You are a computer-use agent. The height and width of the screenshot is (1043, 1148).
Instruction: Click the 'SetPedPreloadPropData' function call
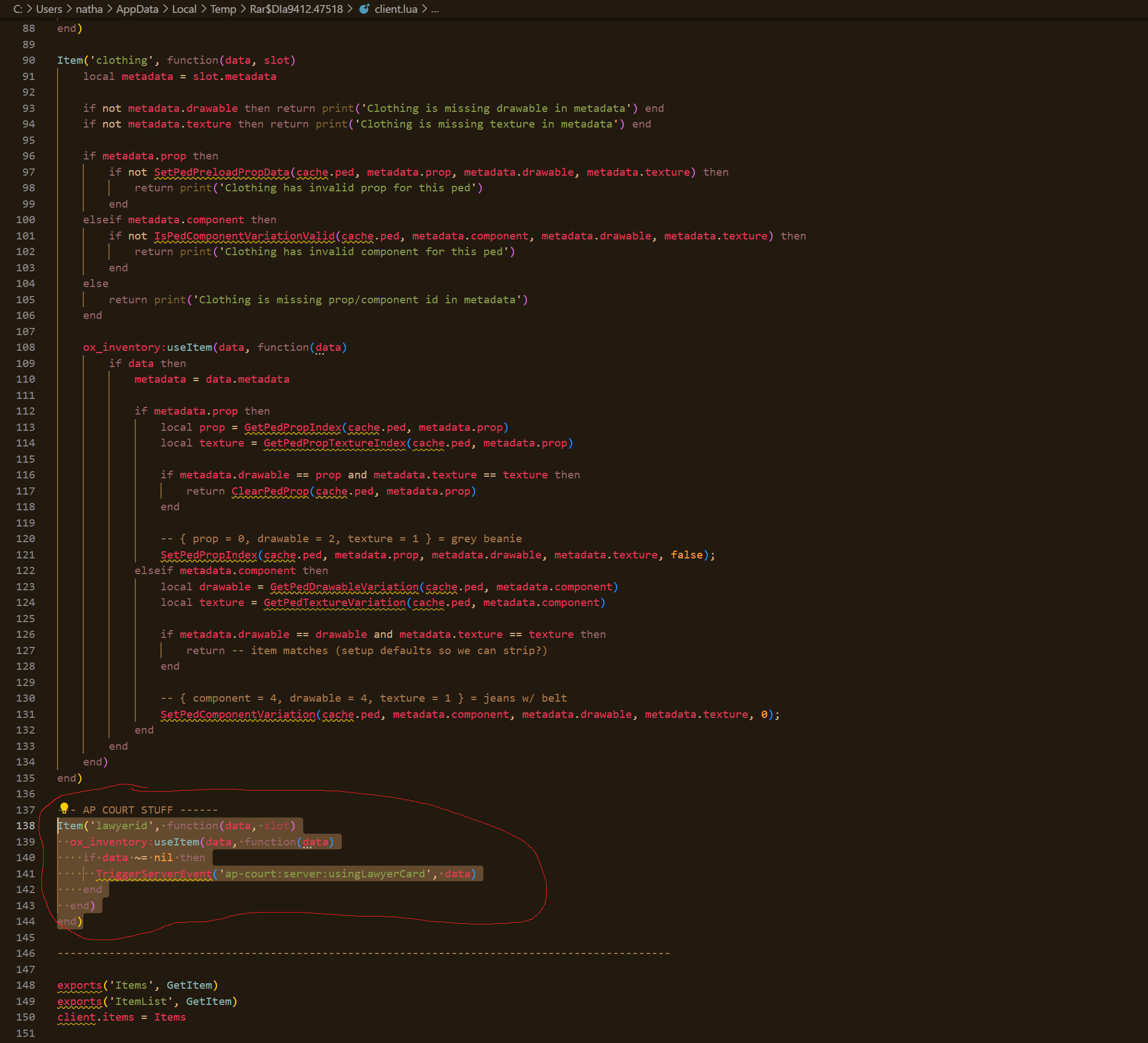pos(222,172)
